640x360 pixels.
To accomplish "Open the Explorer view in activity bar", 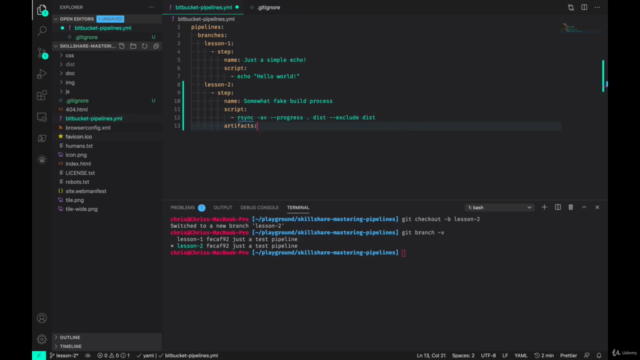I will tap(42, 10).
